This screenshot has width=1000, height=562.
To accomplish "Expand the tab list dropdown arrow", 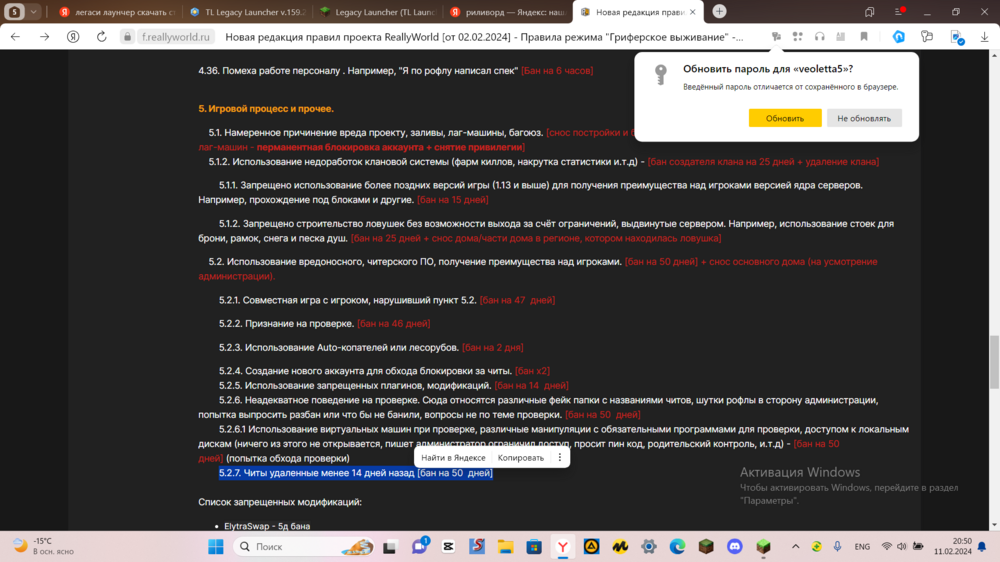I will tap(33, 11).
